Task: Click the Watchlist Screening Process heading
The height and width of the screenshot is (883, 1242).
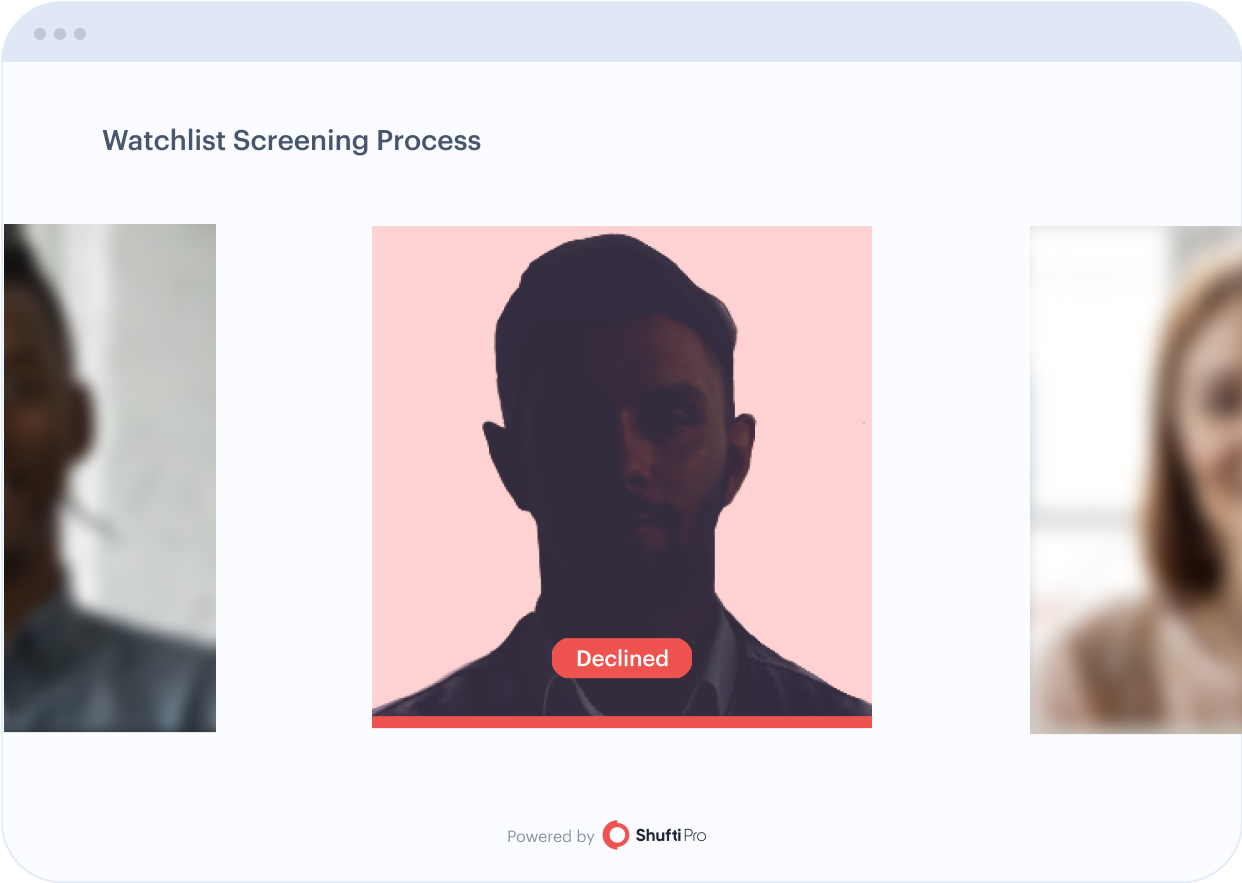Action: 291,141
